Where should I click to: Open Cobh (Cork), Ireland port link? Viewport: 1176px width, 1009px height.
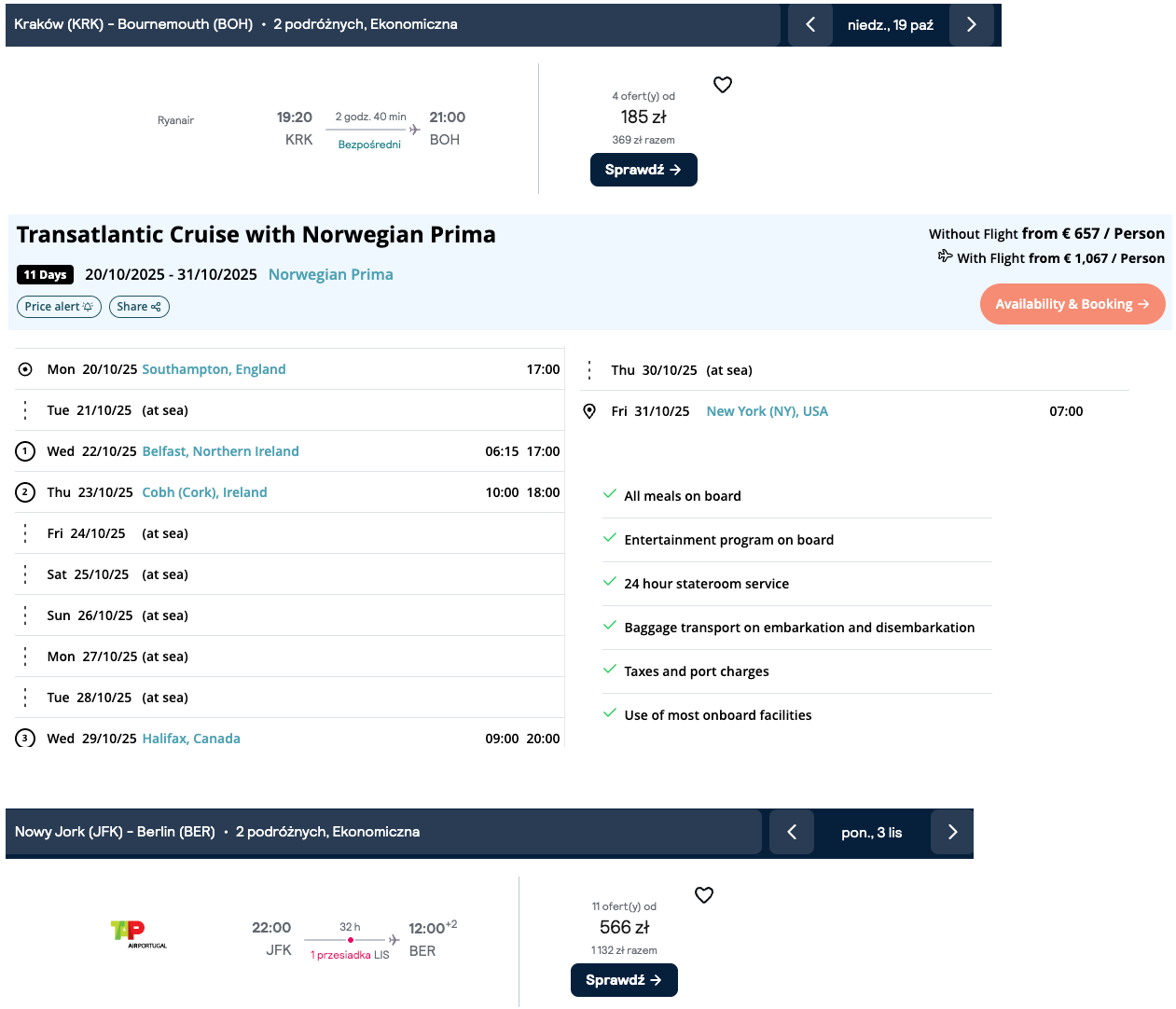[x=204, y=492]
